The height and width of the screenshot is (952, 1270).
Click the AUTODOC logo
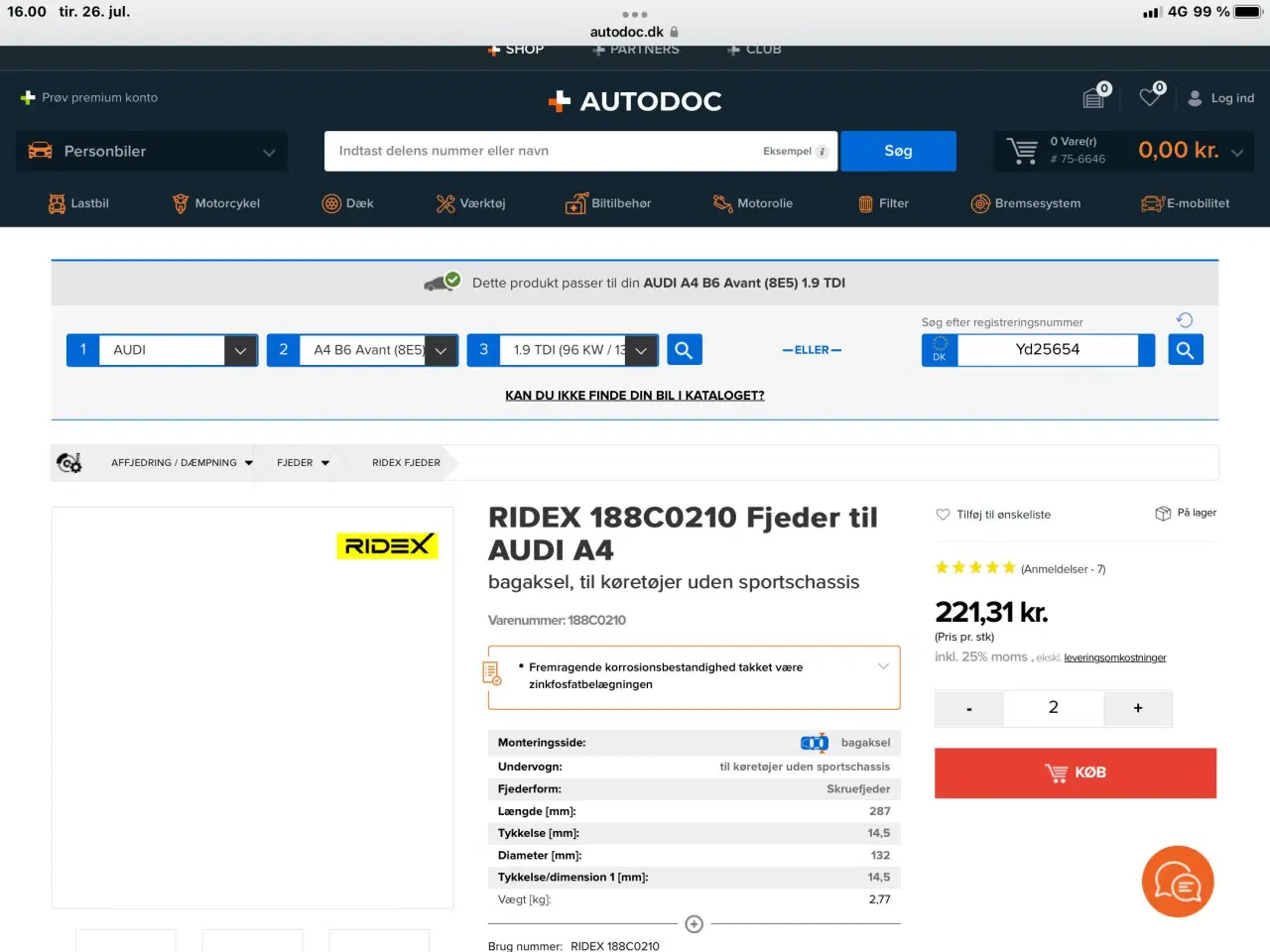635,101
